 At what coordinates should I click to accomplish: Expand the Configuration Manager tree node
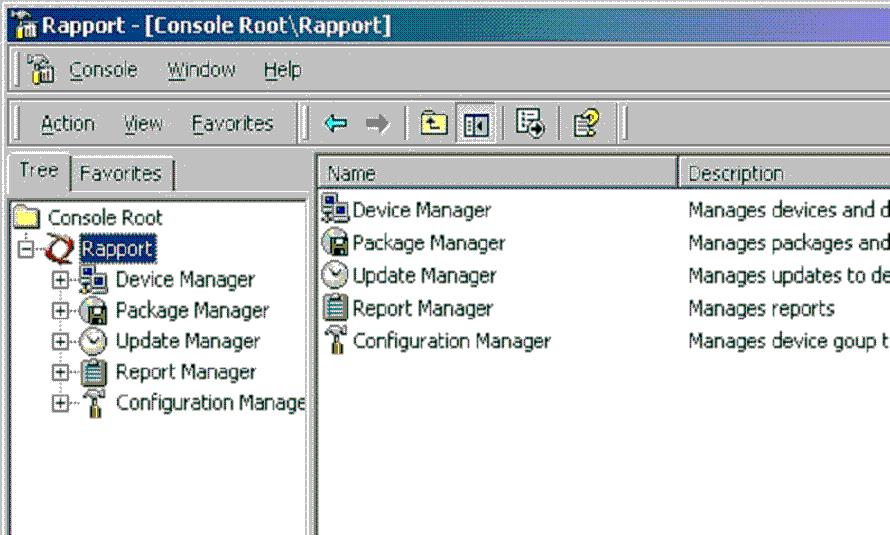(60, 403)
